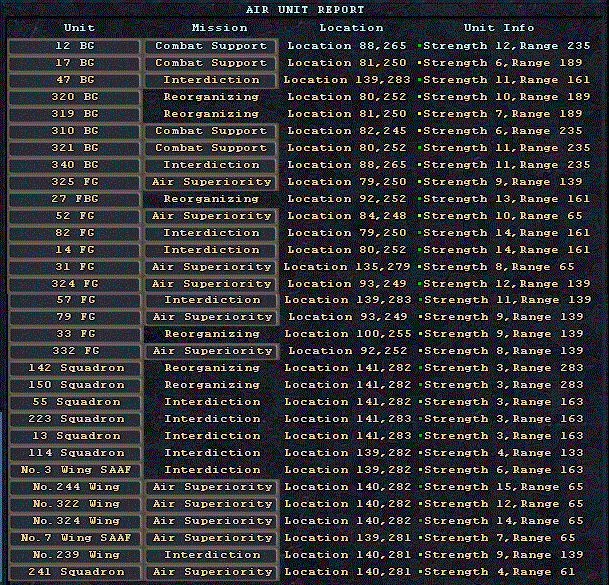
Task: Click 'Strength 15, Range 65' info text
Action: (x=504, y=488)
